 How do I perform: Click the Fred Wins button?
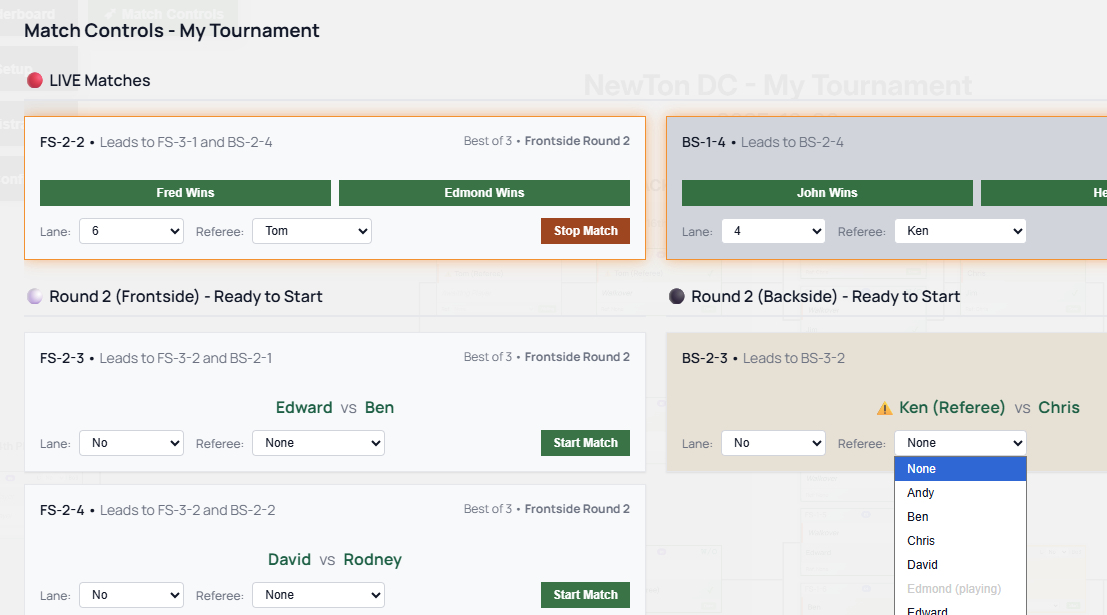[185, 192]
